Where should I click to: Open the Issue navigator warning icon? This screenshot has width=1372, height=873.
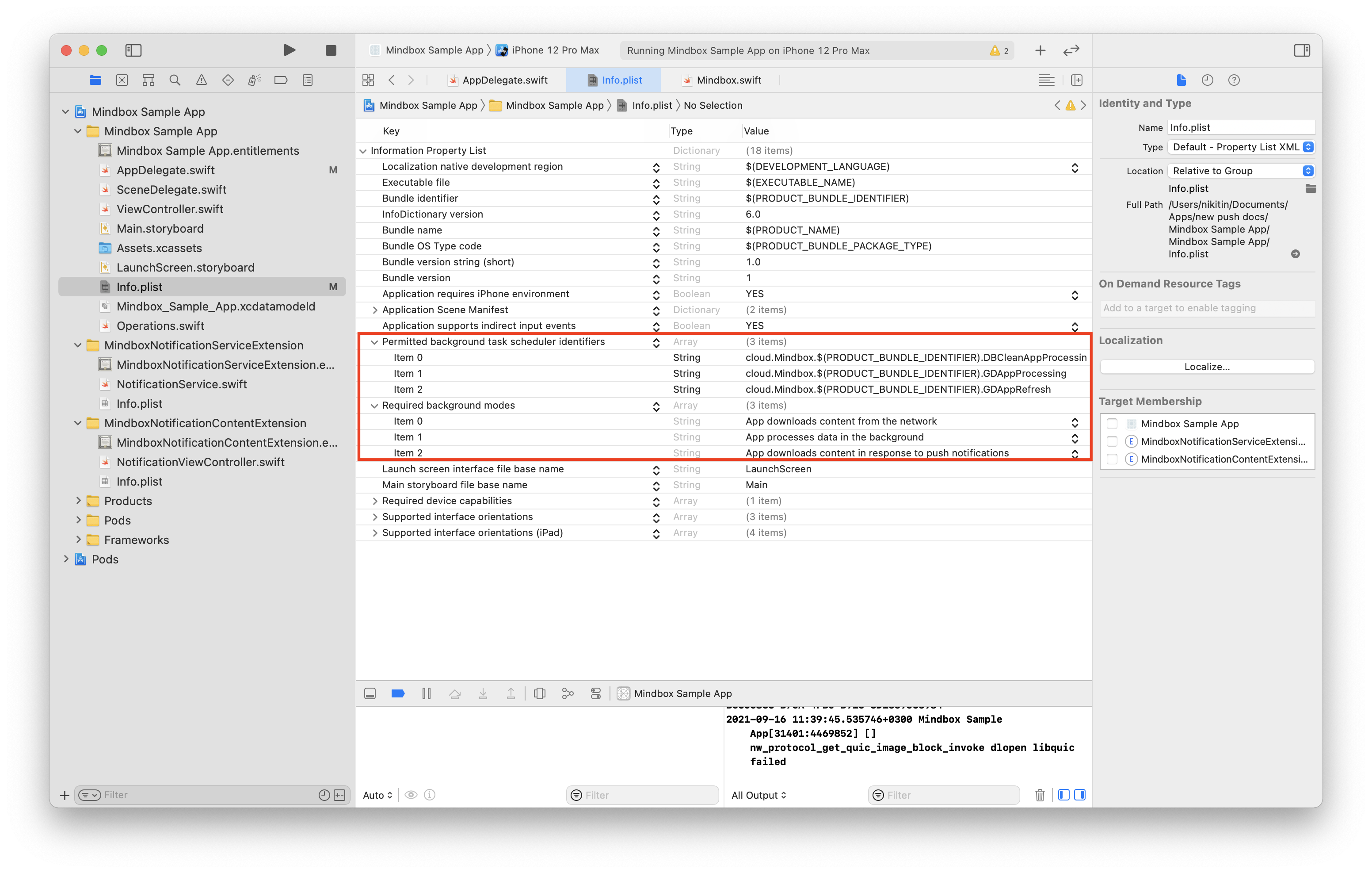point(201,80)
